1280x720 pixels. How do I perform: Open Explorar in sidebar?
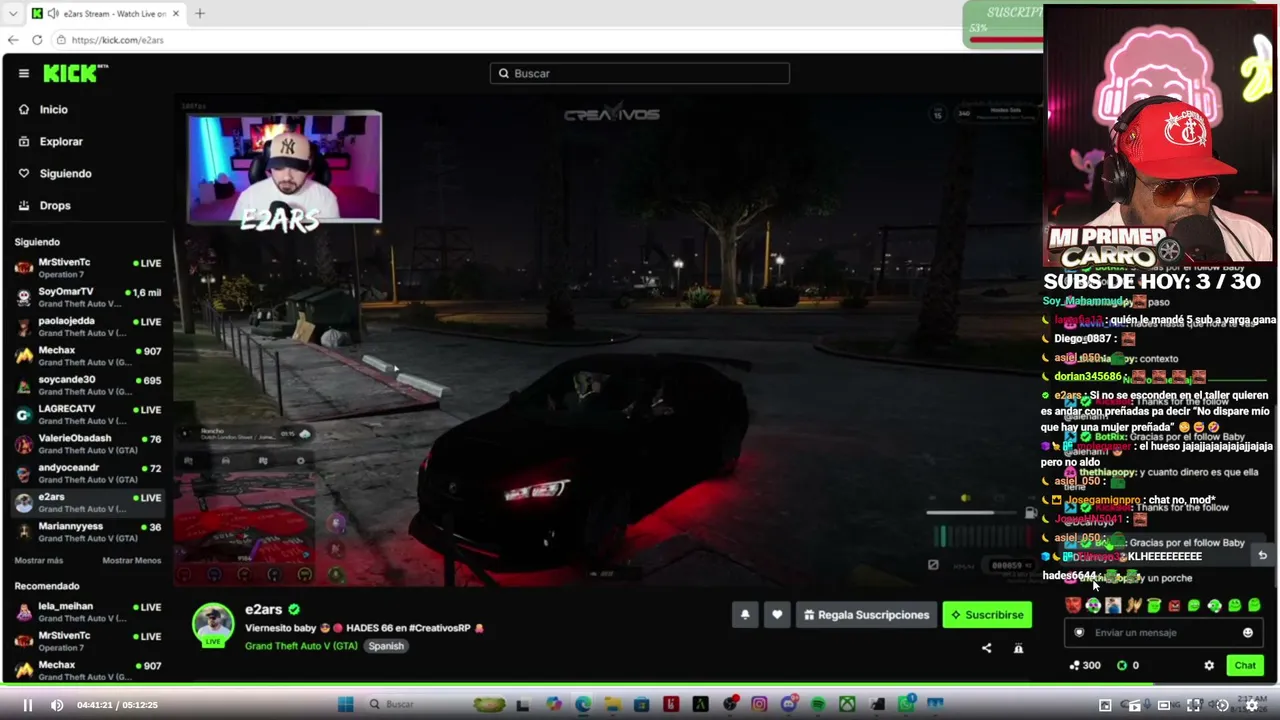[61, 142]
